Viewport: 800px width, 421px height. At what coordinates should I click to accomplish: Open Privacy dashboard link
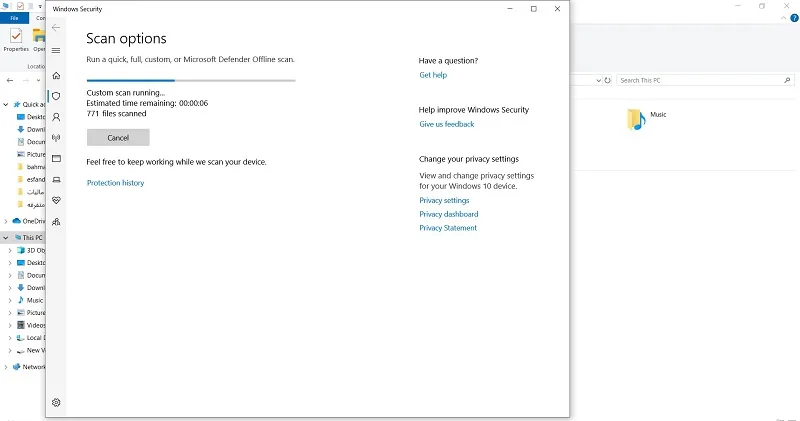(448, 214)
